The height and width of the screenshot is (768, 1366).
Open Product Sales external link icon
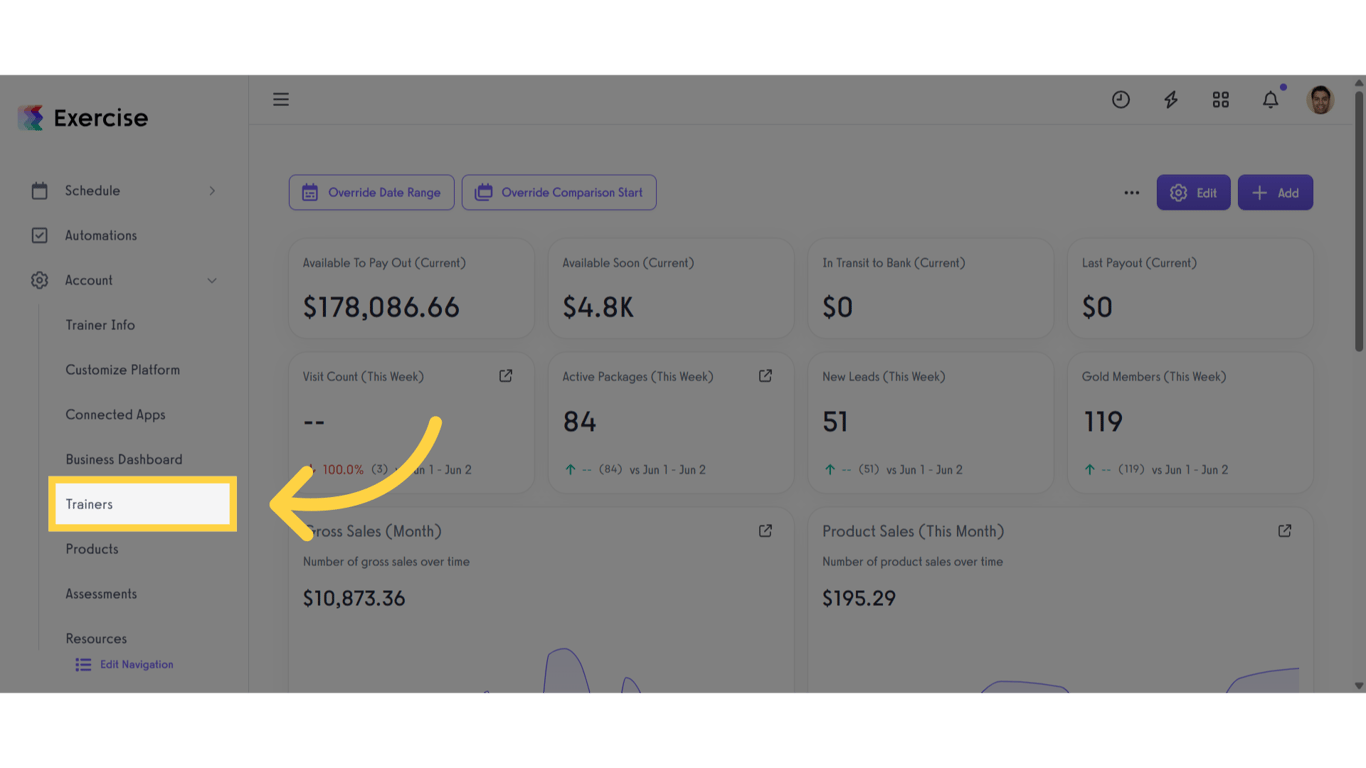[x=1285, y=531]
